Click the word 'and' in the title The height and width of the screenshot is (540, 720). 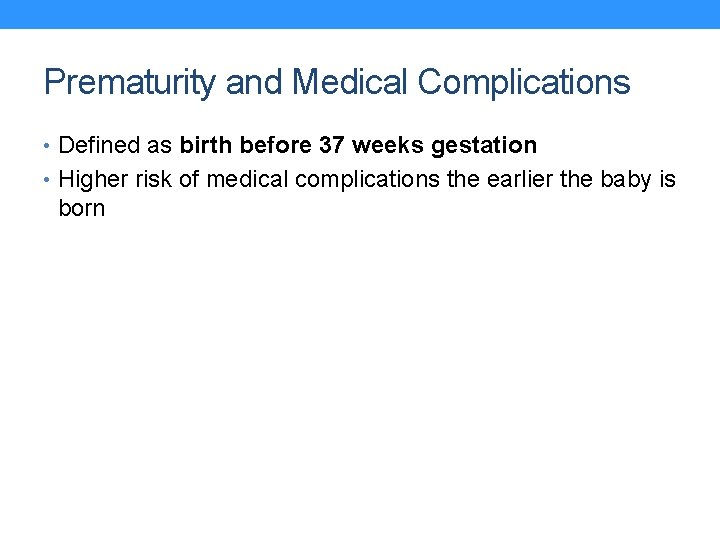248,82
